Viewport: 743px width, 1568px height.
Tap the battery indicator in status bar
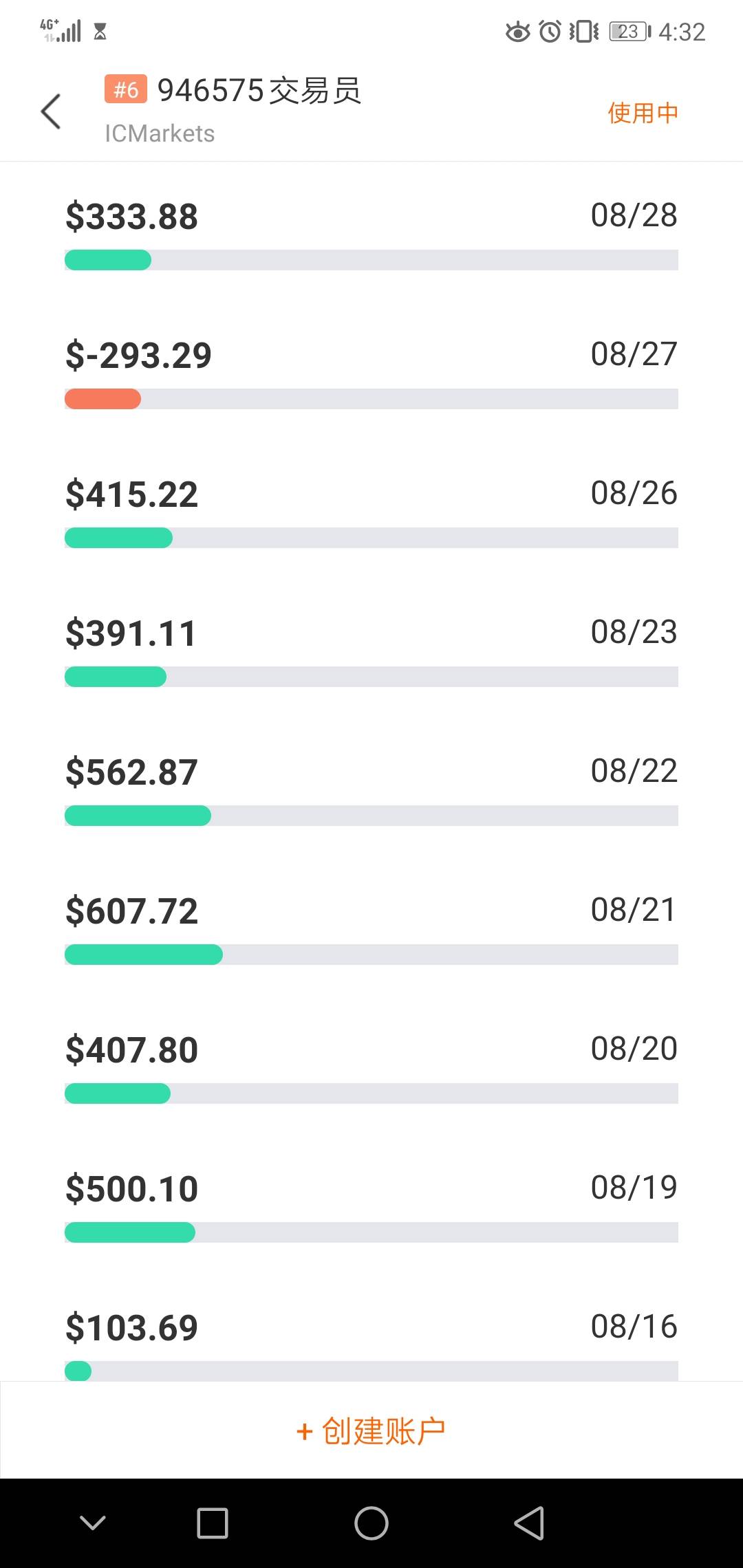(629, 32)
